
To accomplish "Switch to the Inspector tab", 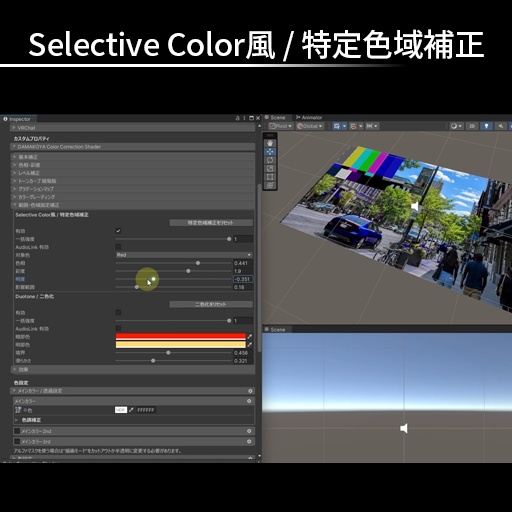I will pos(17,119).
